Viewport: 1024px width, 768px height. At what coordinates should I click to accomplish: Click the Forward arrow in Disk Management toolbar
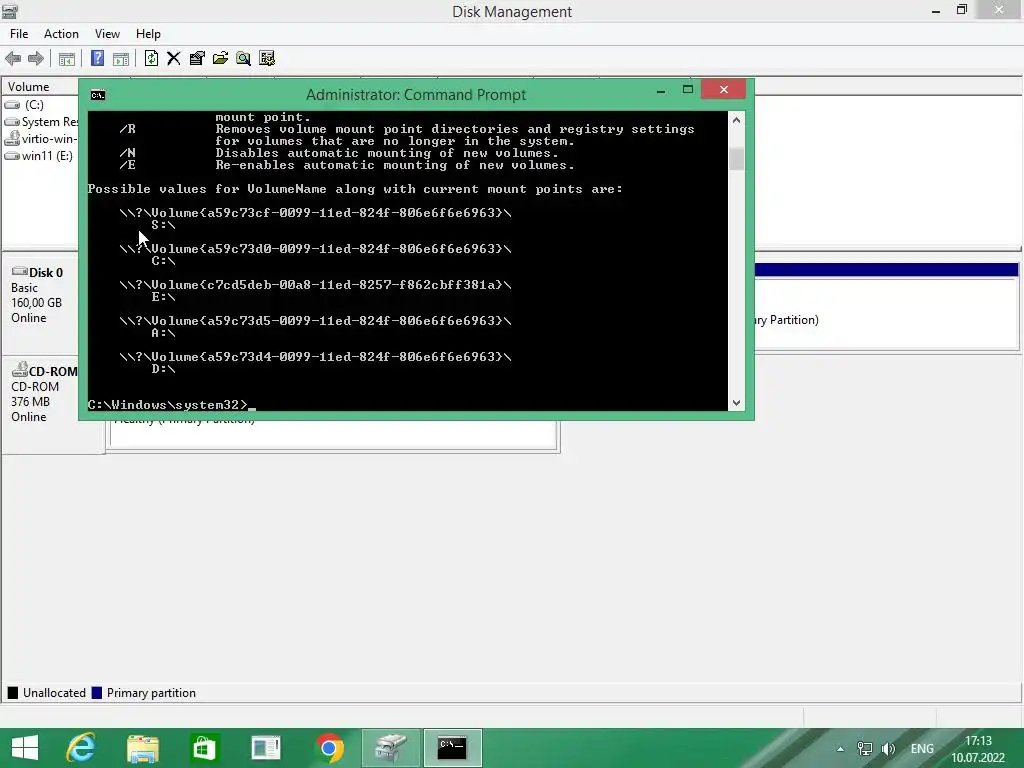point(36,59)
